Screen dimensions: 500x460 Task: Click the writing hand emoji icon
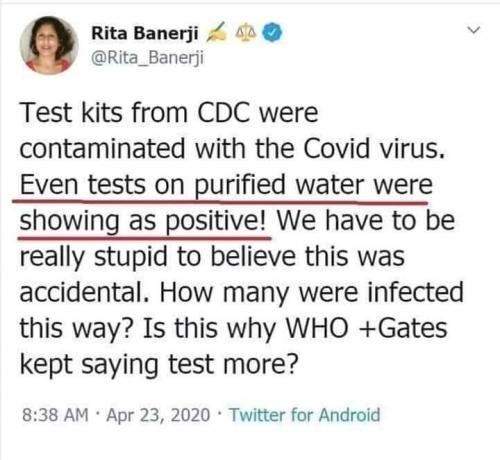[217, 33]
